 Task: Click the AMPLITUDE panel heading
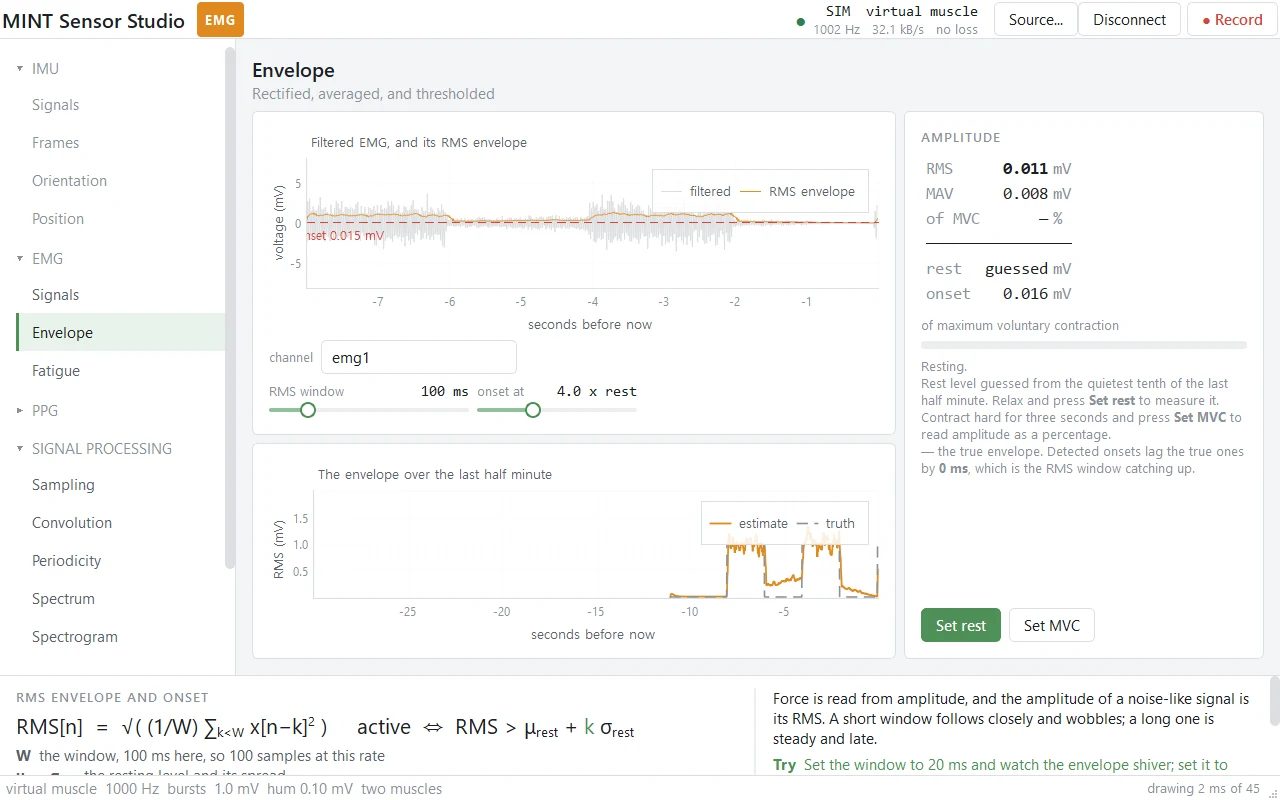(961, 138)
